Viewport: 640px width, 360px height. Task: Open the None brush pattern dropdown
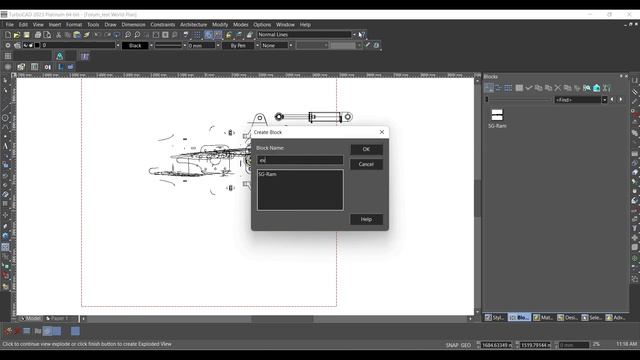coord(291,46)
